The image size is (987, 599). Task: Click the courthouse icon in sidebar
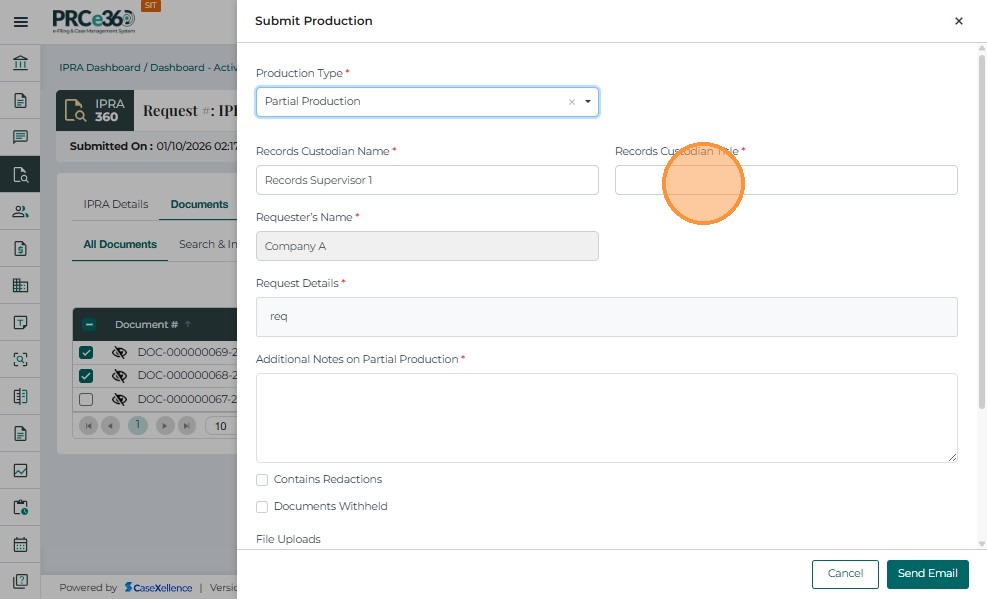point(20,64)
